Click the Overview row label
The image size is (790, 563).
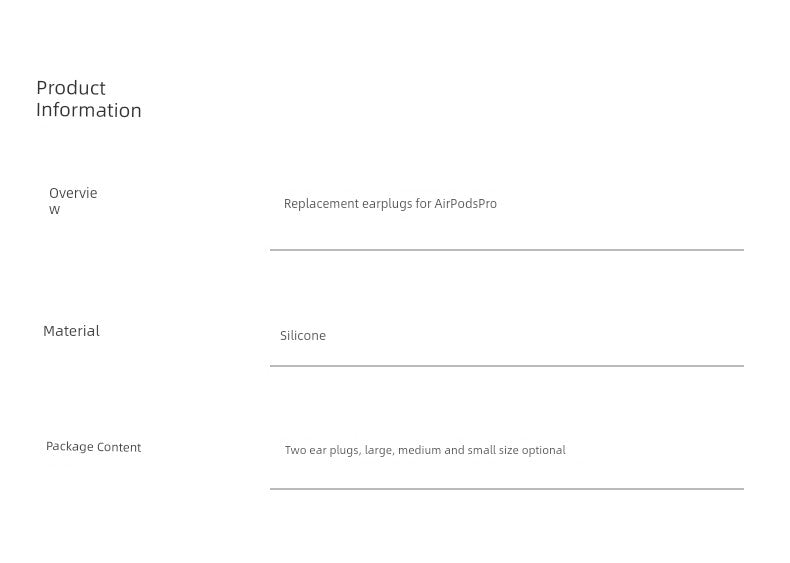[73, 201]
